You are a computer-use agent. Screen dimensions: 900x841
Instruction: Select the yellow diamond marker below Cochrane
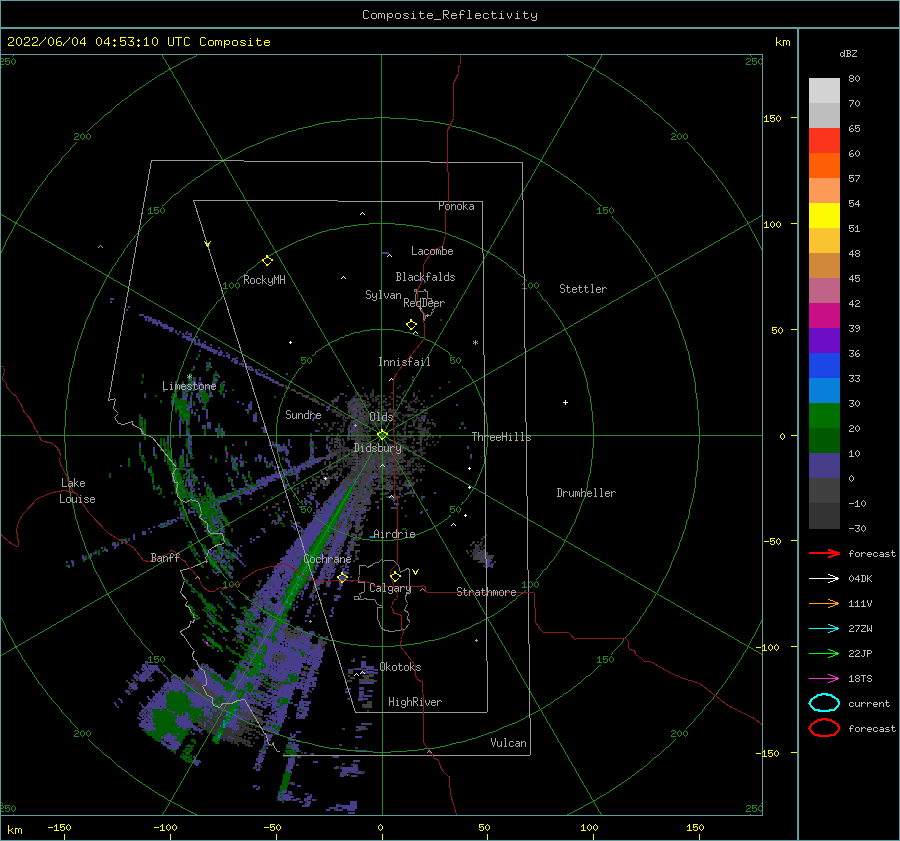coord(343,578)
